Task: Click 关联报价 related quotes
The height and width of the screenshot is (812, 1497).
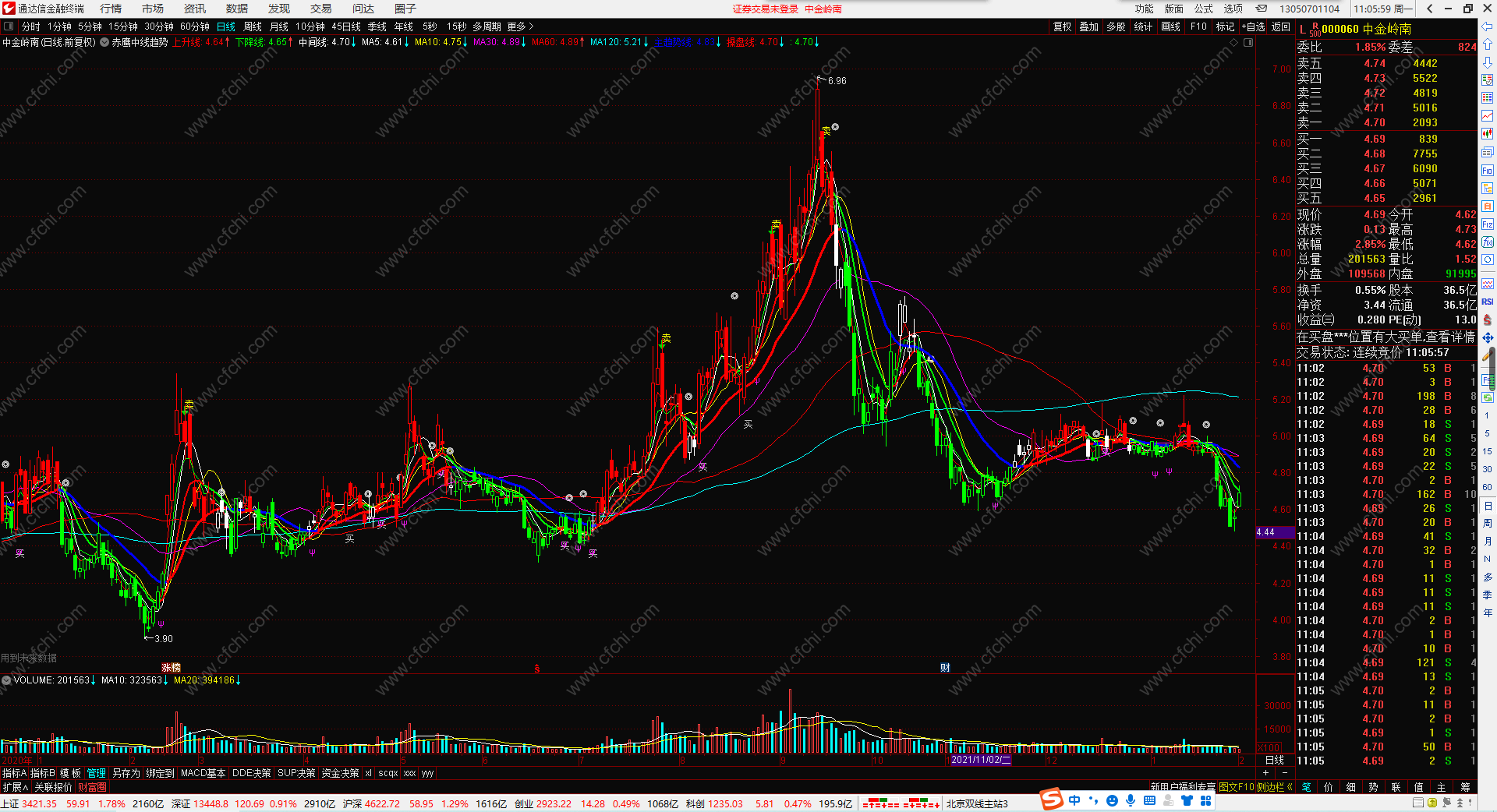Action: [53, 787]
